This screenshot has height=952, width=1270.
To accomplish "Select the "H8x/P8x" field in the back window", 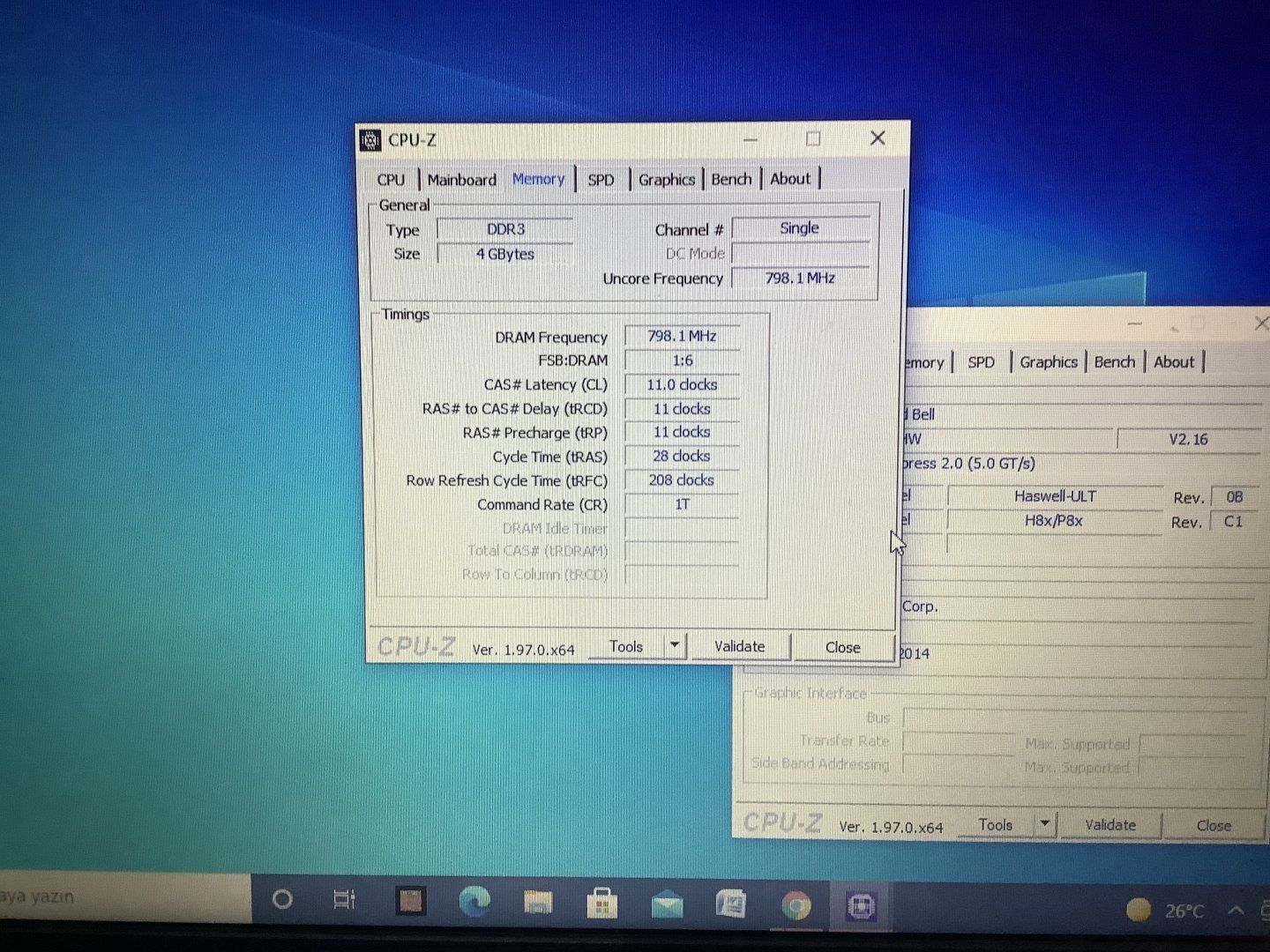I will (x=1054, y=521).
